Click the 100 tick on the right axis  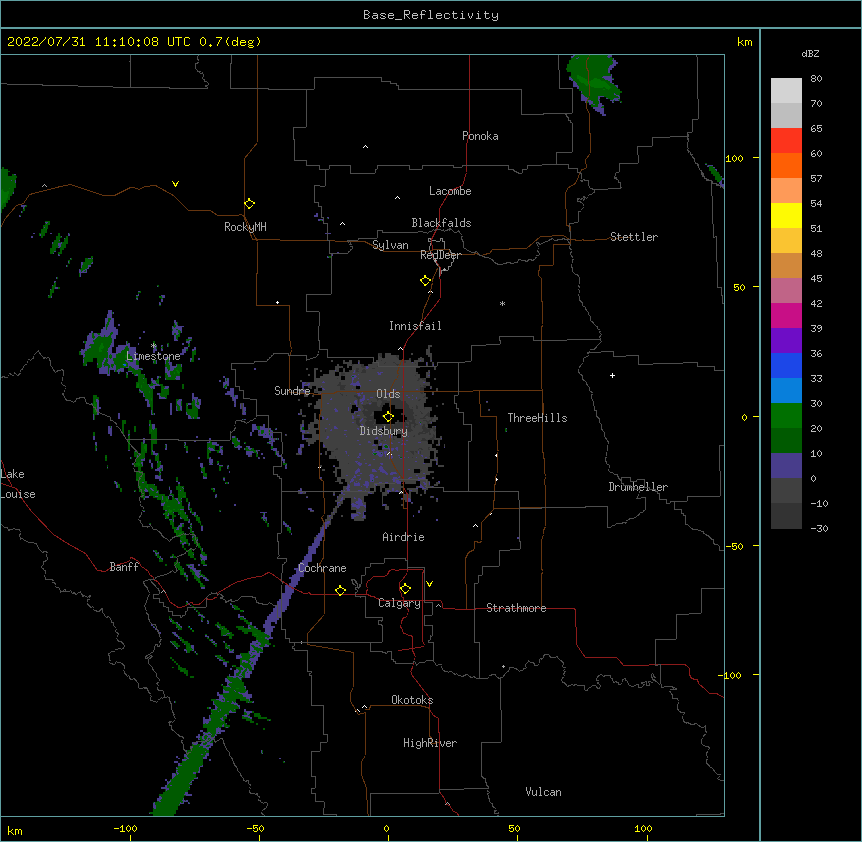pos(734,158)
